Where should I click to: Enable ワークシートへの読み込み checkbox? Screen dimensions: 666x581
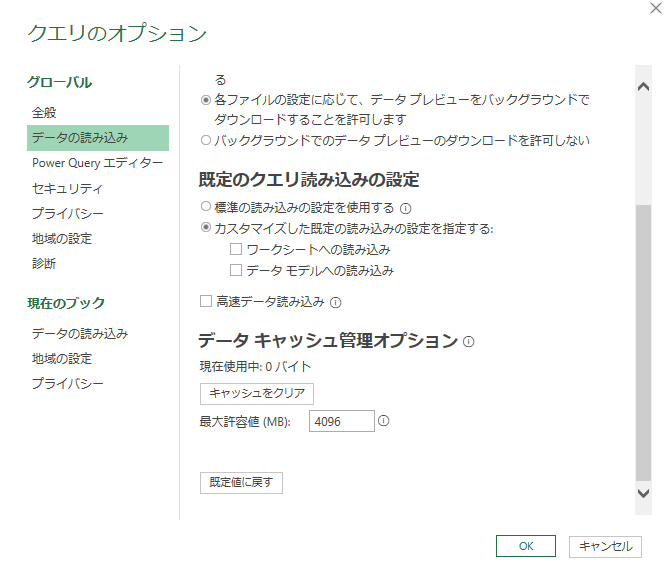pos(236,249)
